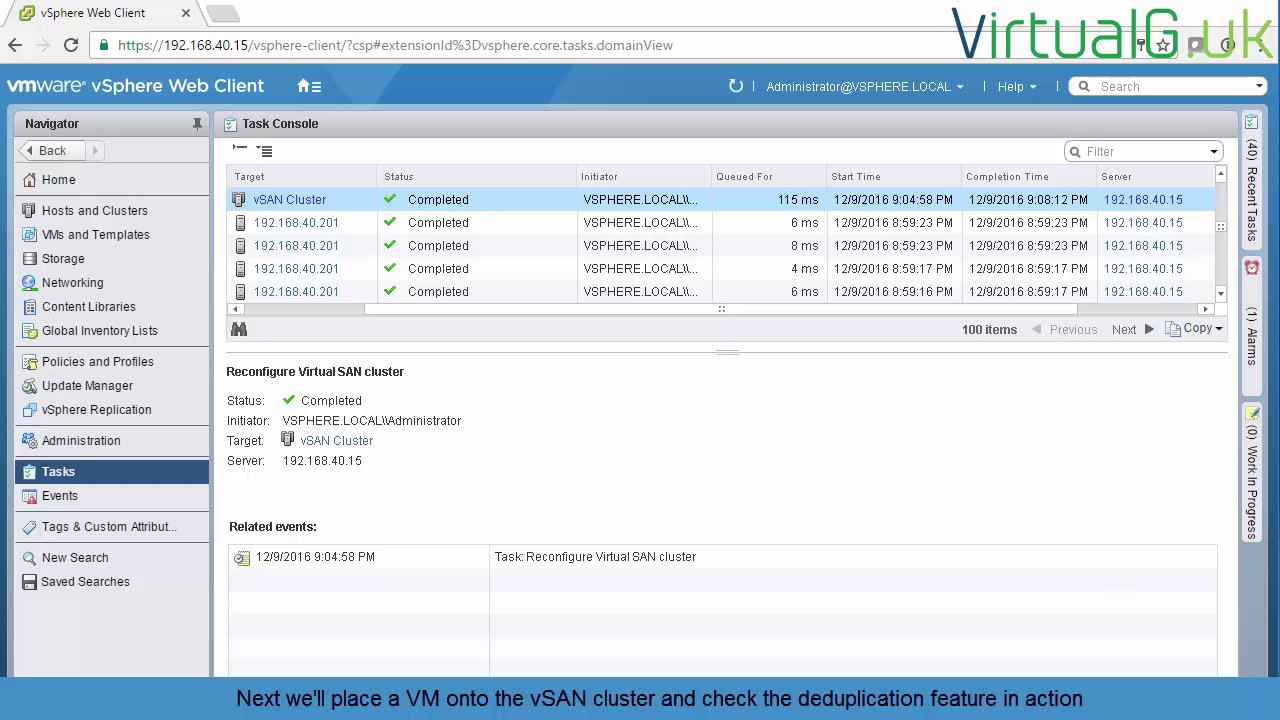The height and width of the screenshot is (720, 1280).
Task: Click the collapse all tasks icon
Action: [x=239, y=149]
